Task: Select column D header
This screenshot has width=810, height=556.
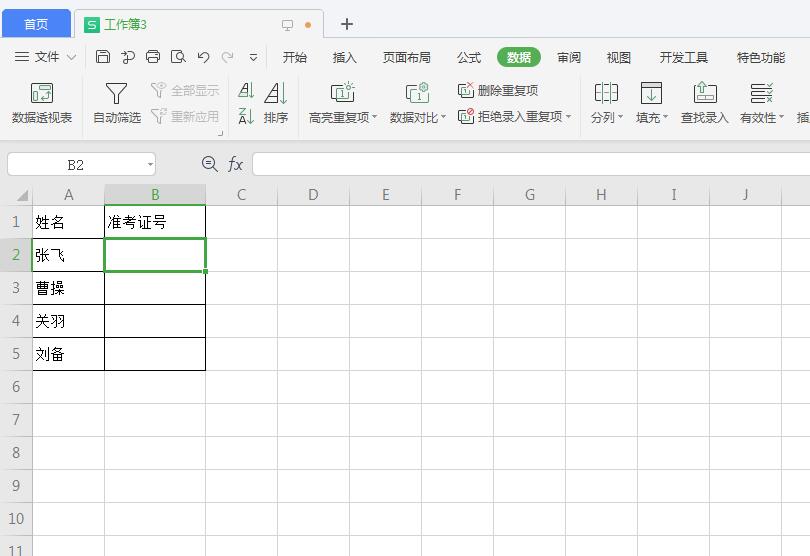Action: tap(313, 195)
